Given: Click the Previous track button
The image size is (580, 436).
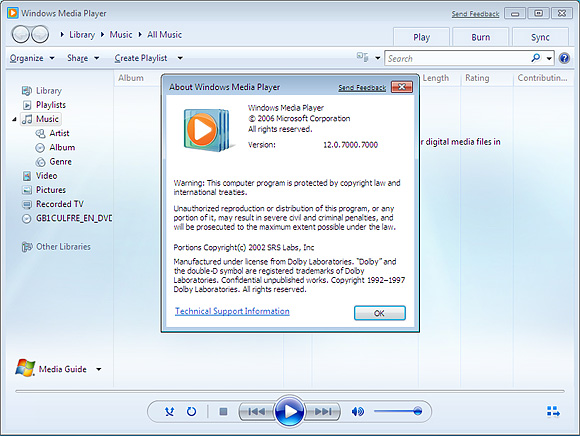Looking at the screenshot, I should click(256, 411).
